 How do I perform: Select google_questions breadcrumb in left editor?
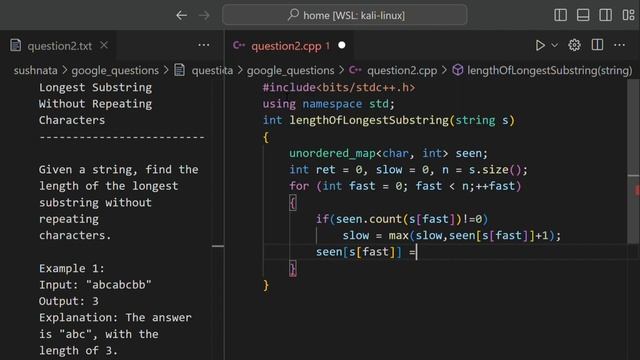pos(115,71)
